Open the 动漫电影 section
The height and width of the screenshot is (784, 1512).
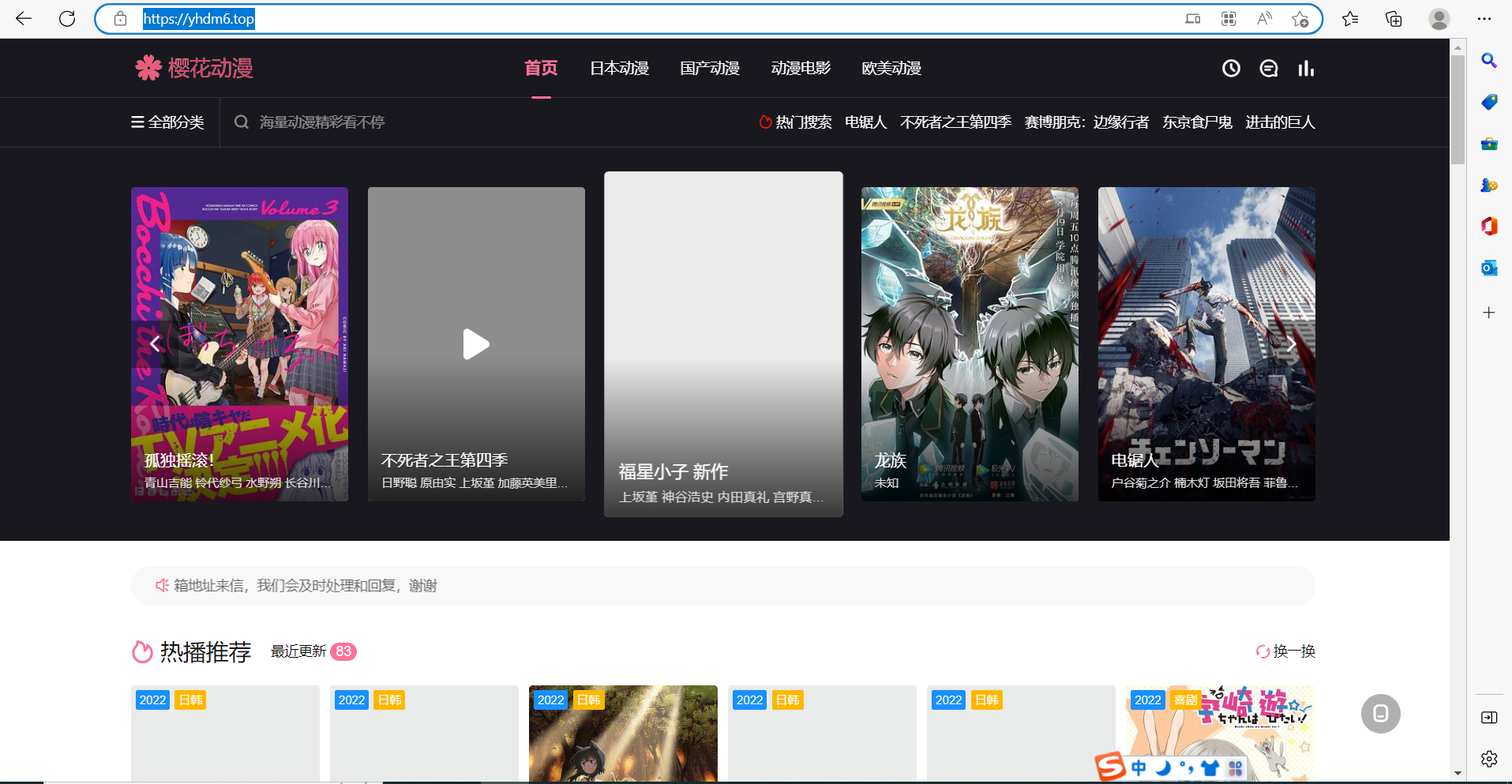click(801, 68)
